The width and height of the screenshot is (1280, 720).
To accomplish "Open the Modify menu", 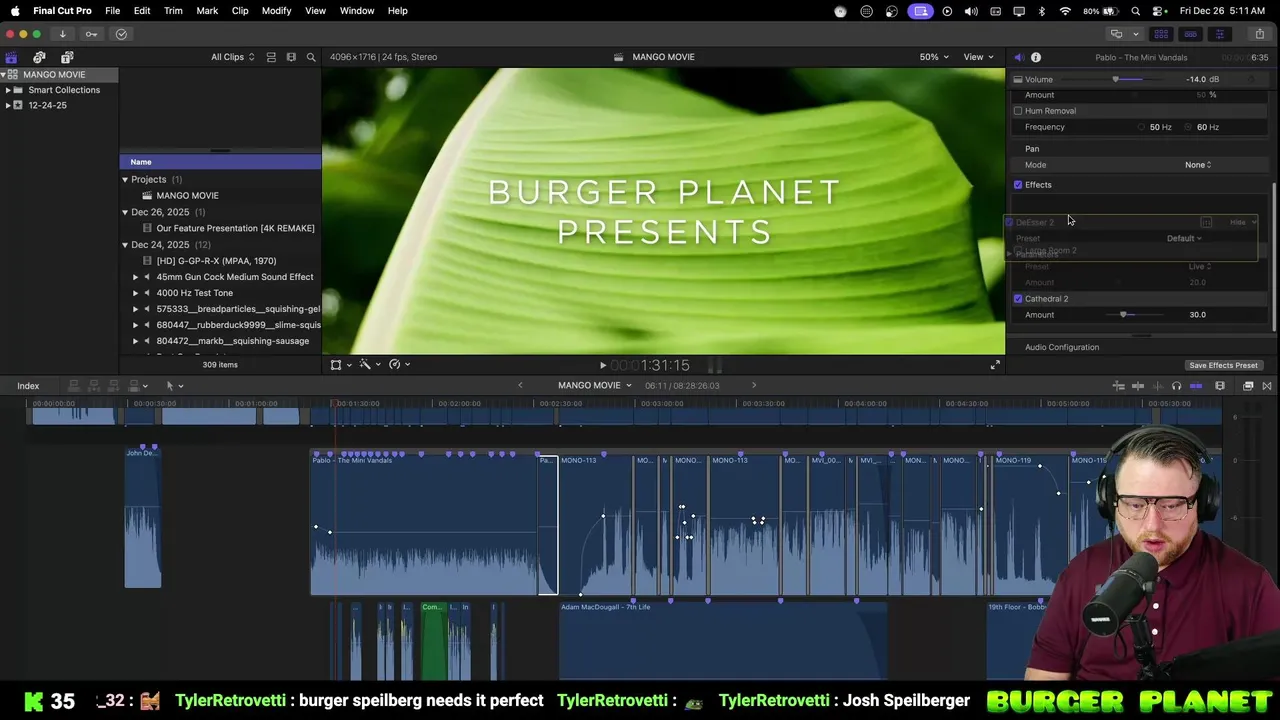I will pyautogui.click(x=276, y=11).
